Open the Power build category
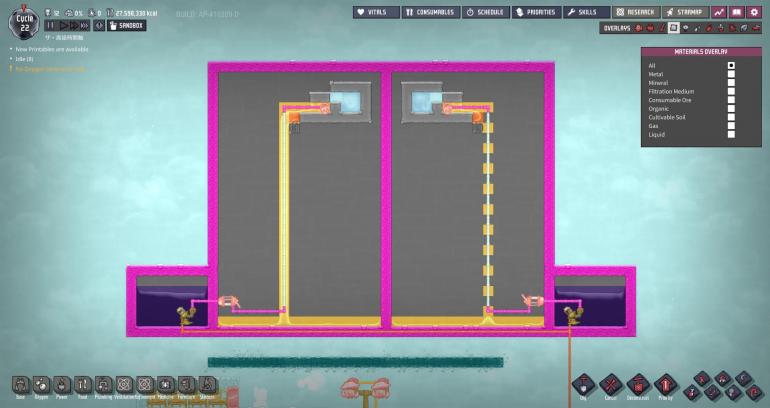The height and width of the screenshot is (408, 770). point(62,386)
